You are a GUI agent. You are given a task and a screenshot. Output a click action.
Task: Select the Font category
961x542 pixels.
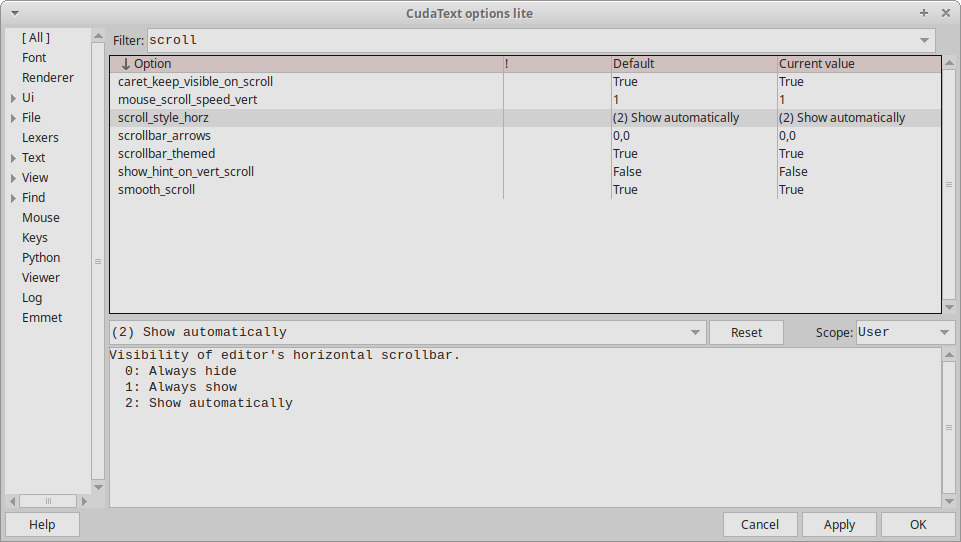click(34, 58)
